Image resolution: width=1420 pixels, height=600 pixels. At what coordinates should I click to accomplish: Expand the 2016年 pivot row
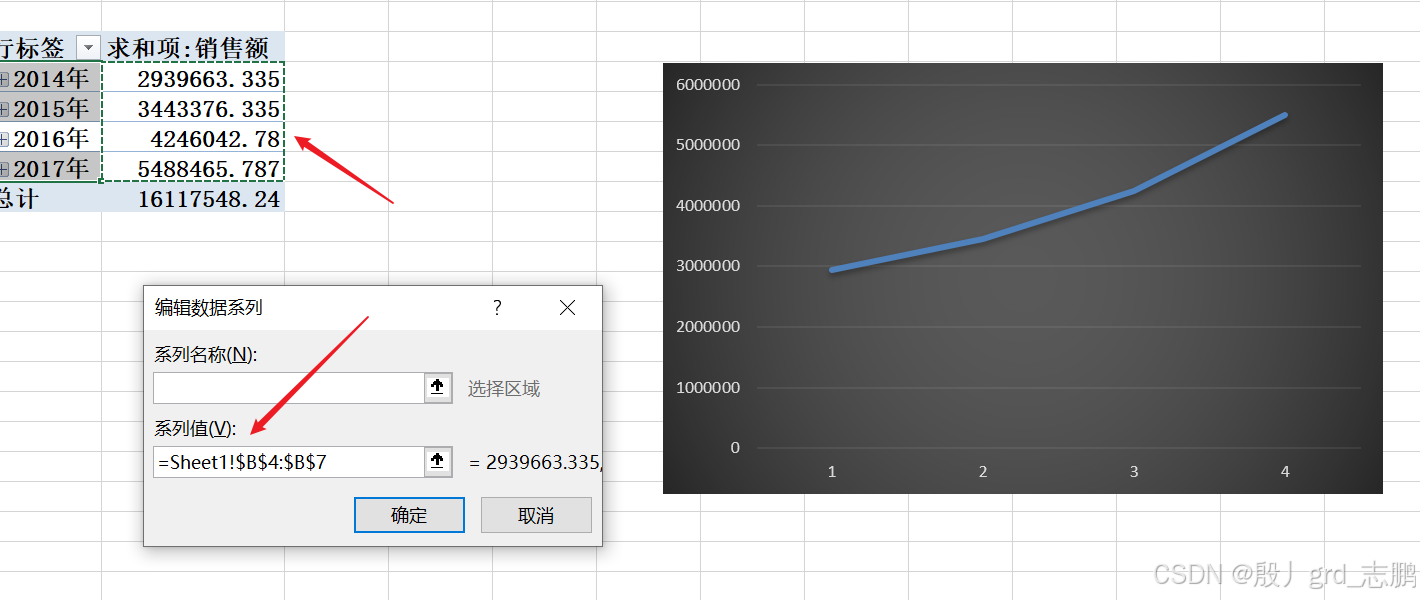coord(4,139)
